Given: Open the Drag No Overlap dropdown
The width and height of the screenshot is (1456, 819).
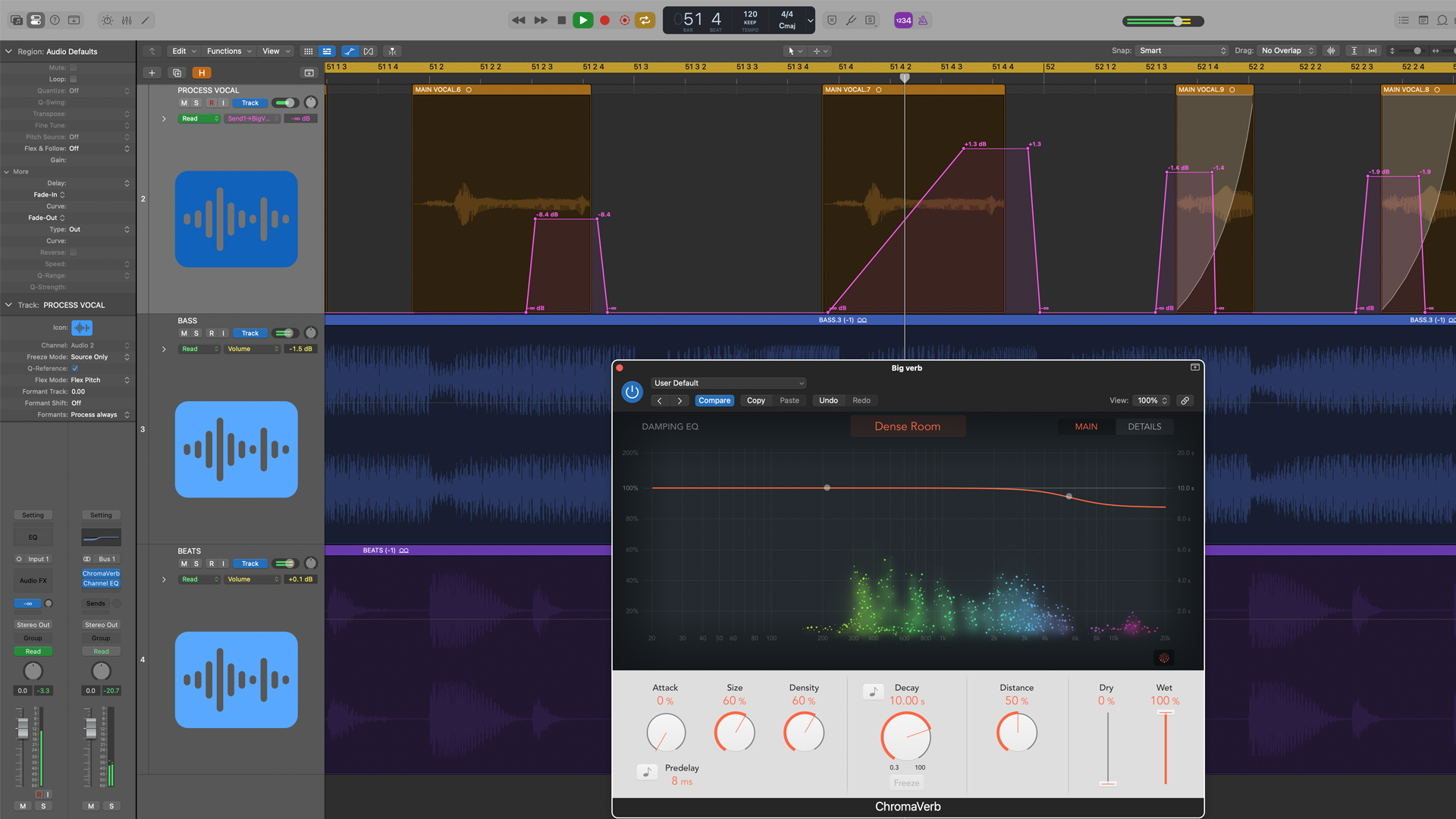Looking at the screenshot, I should click(x=1288, y=51).
